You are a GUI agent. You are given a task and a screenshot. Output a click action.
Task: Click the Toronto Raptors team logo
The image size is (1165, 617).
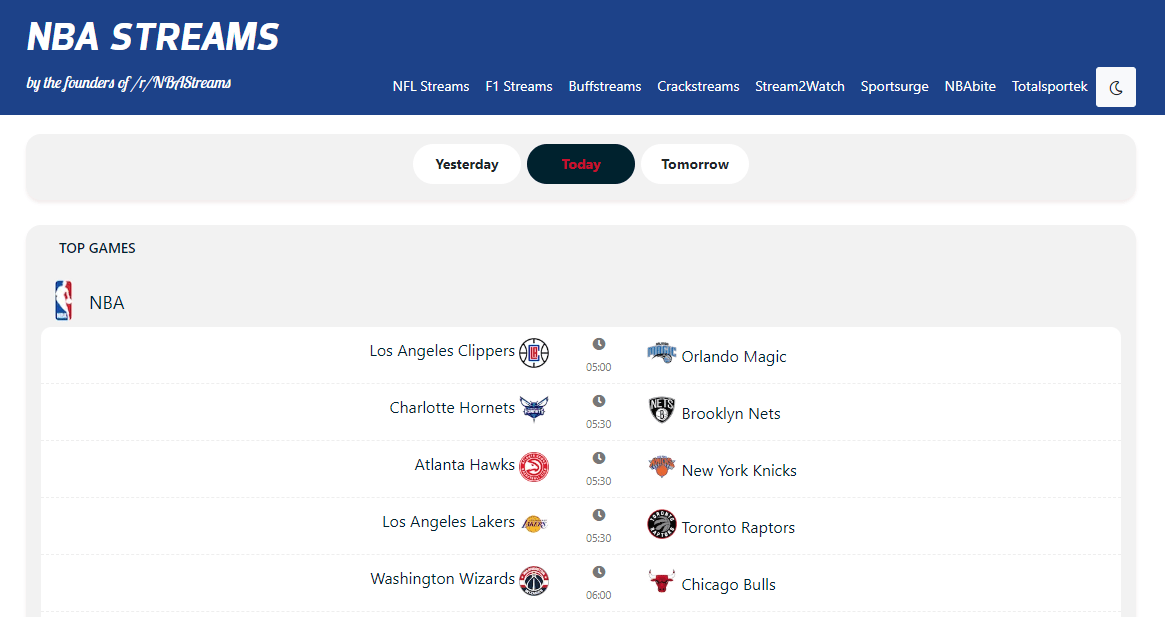point(662,524)
